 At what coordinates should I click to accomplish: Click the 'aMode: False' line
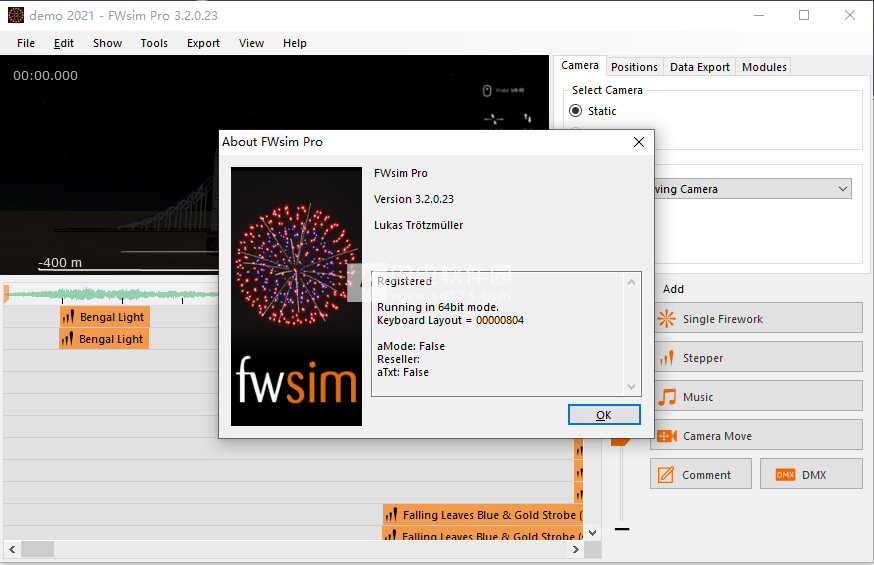pos(411,346)
